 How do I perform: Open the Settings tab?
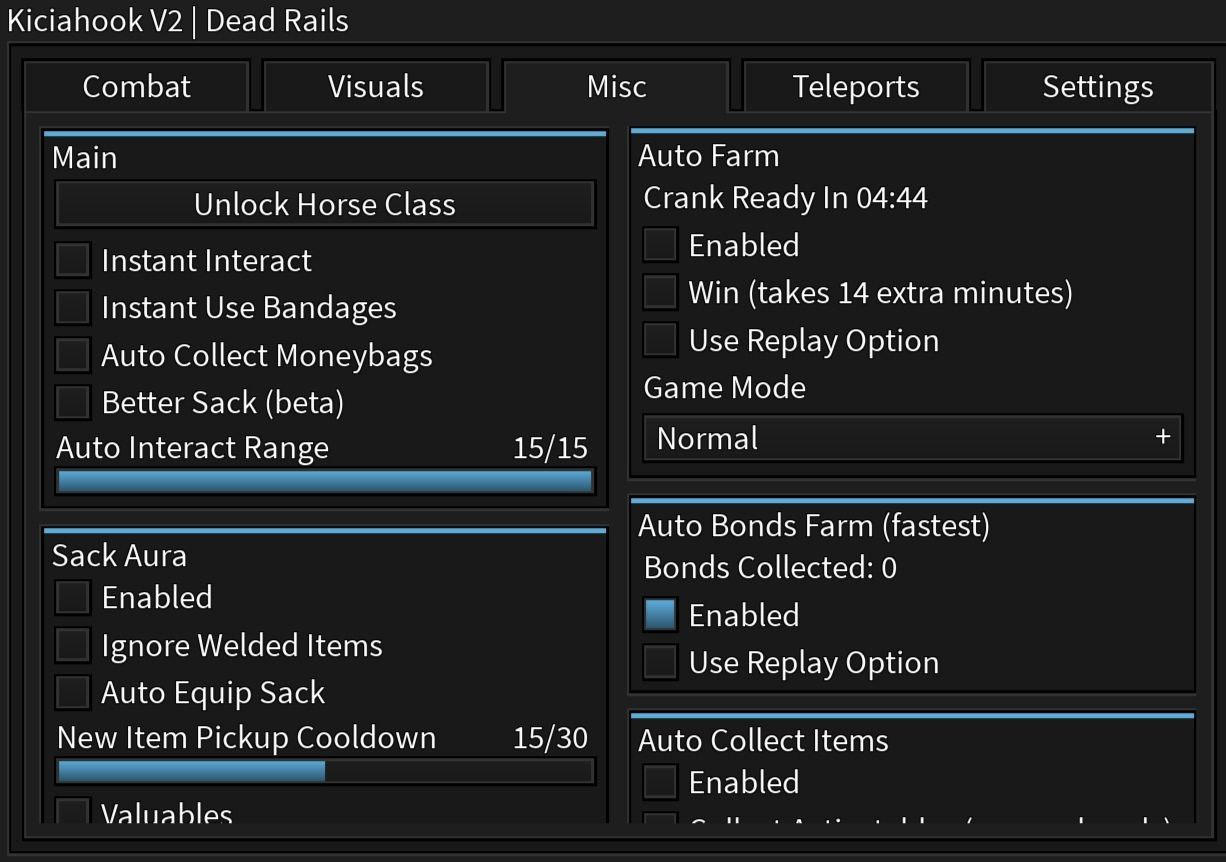coord(1097,87)
